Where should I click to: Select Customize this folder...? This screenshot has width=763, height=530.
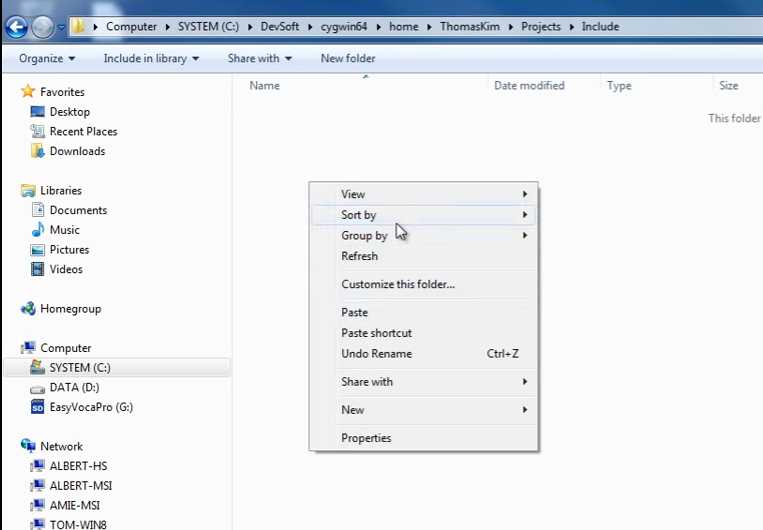coord(423,284)
